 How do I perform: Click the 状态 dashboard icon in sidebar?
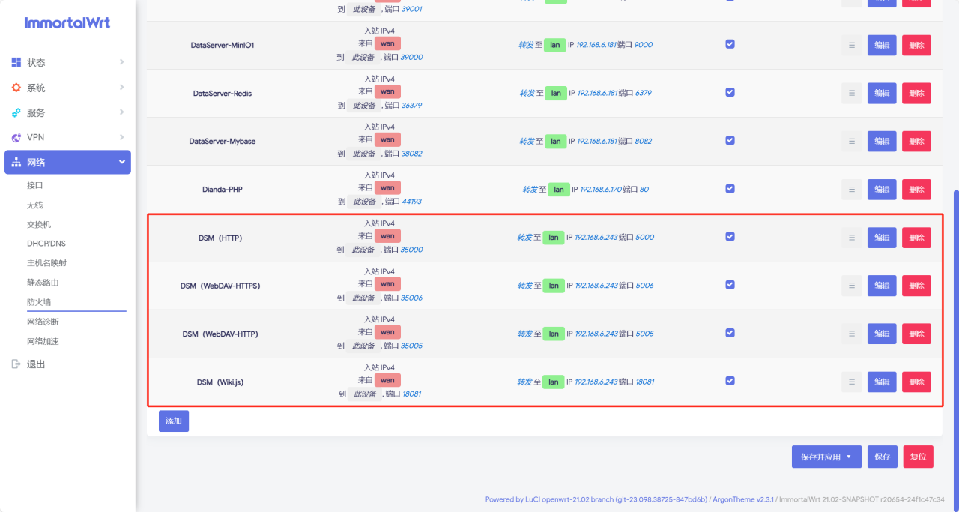16,63
